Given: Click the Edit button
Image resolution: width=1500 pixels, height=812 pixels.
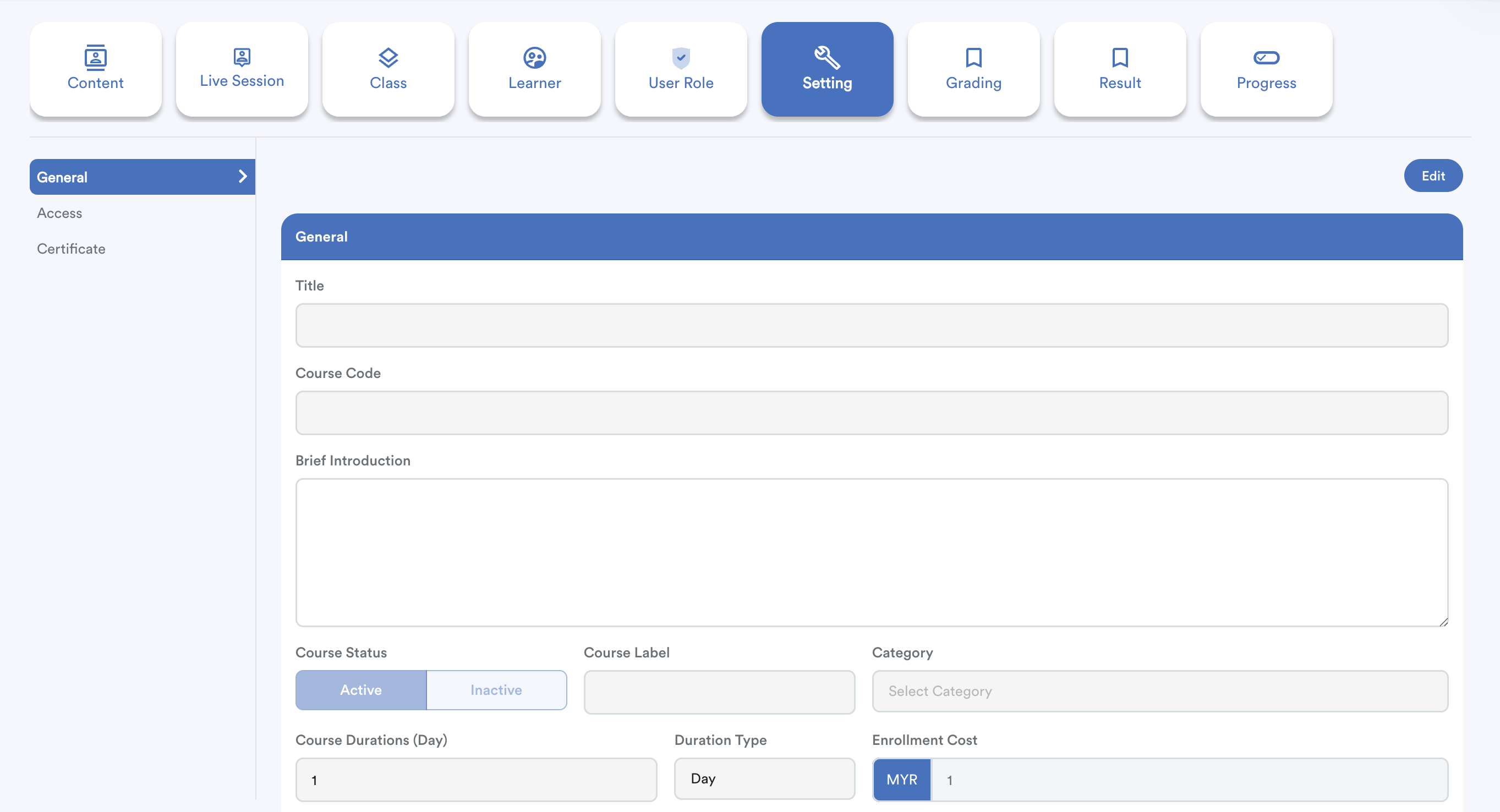Looking at the screenshot, I should tap(1432, 176).
